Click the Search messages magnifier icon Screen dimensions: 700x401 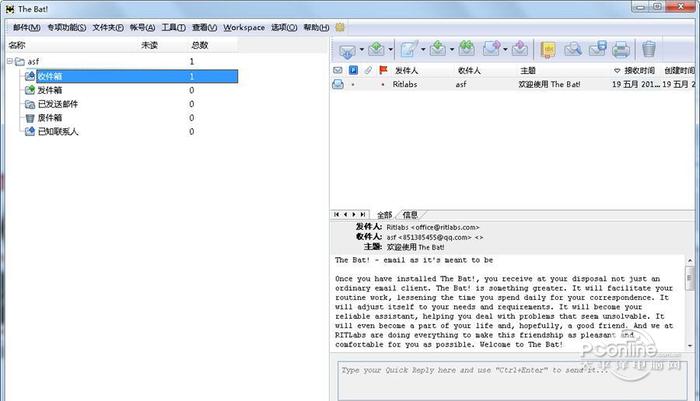[572, 49]
